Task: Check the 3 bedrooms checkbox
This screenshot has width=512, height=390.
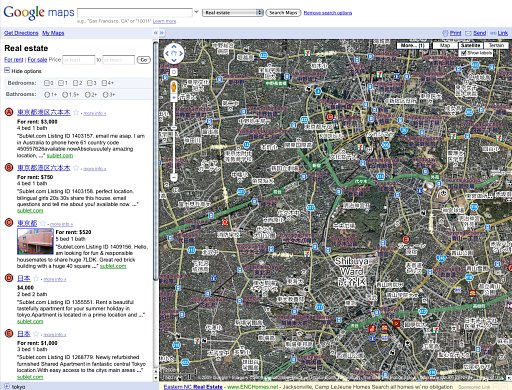Action: point(90,83)
